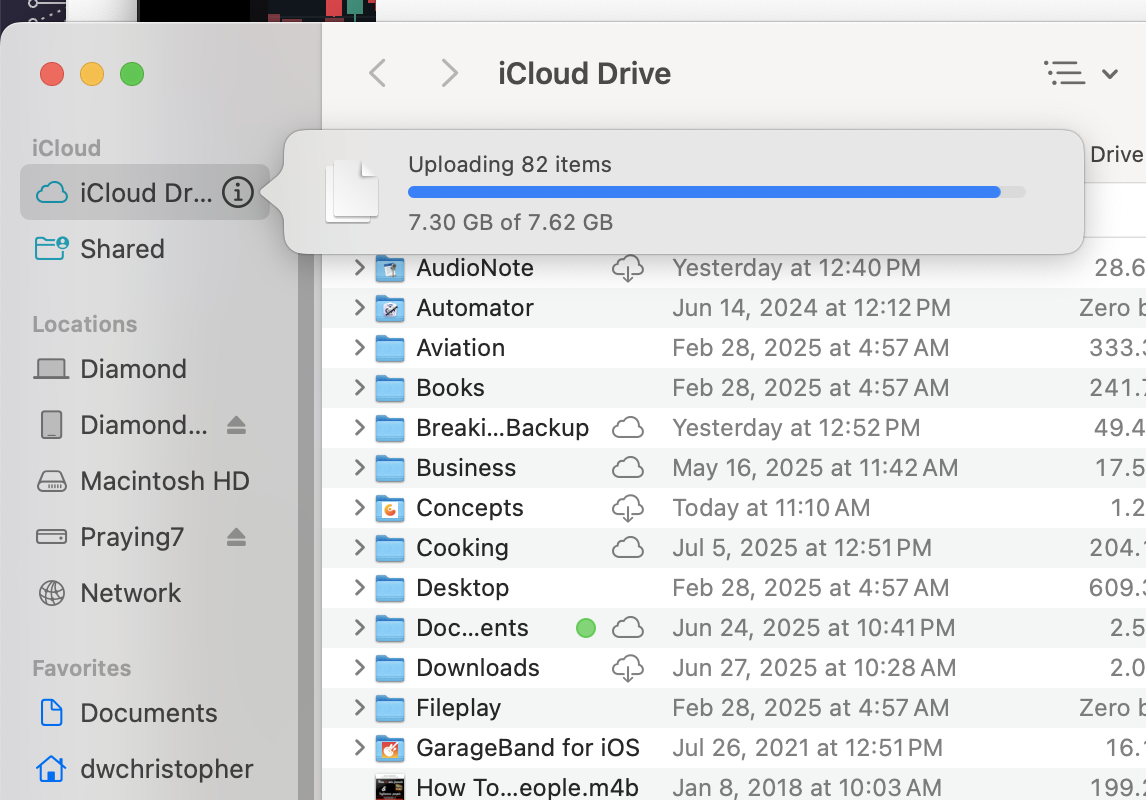This screenshot has height=800, width=1146.
Task: Open Network in the sidebar
Action: pos(109,593)
